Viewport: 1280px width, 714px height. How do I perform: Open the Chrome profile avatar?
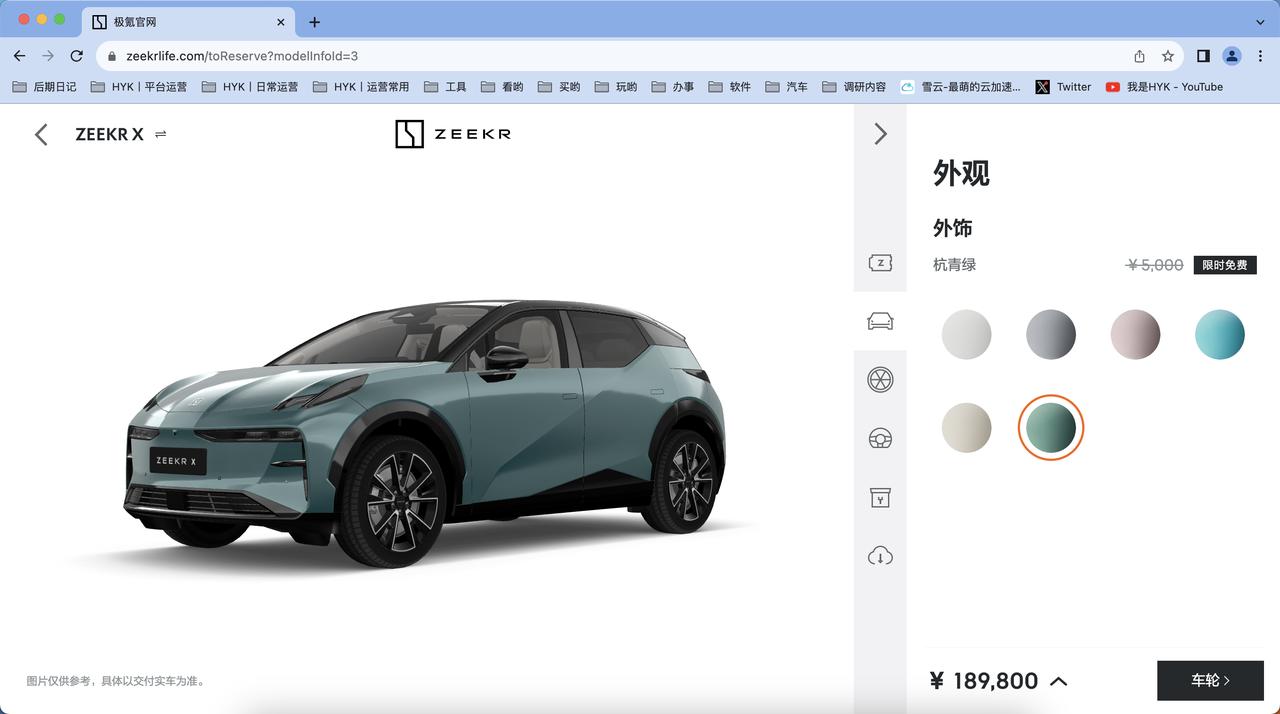(1232, 56)
